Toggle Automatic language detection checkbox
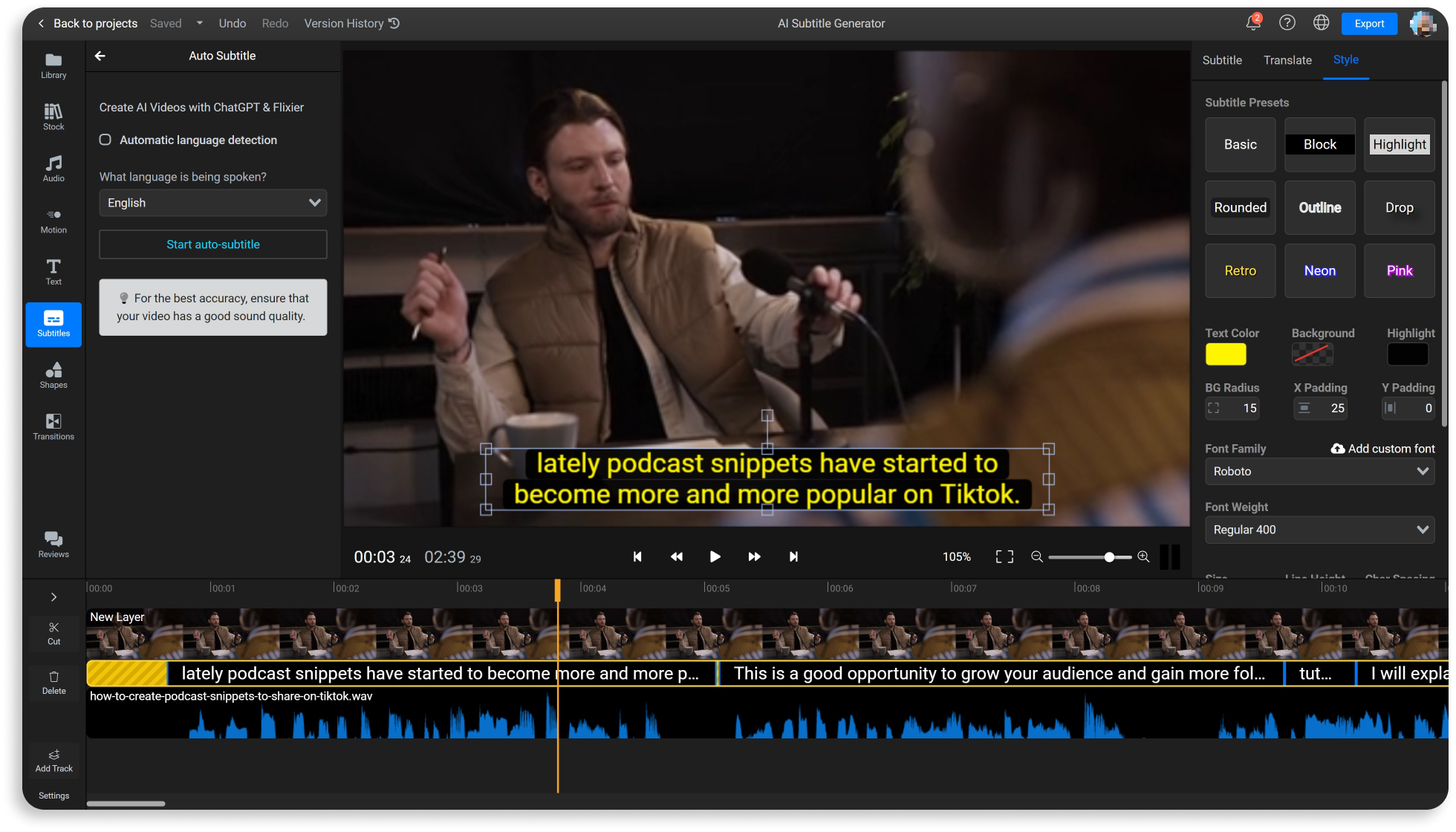 click(x=105, y=140)
